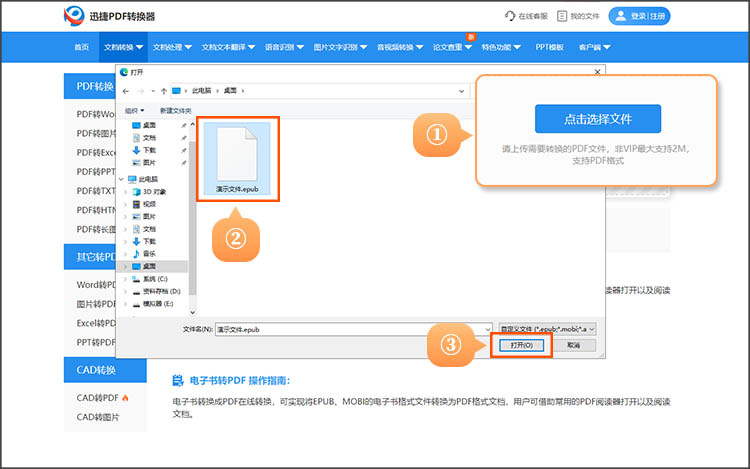The width and height of the screenshot is (750, 469).
Task: Open the 文档转换 navigation menu
Action: click(x=123, y=47)
